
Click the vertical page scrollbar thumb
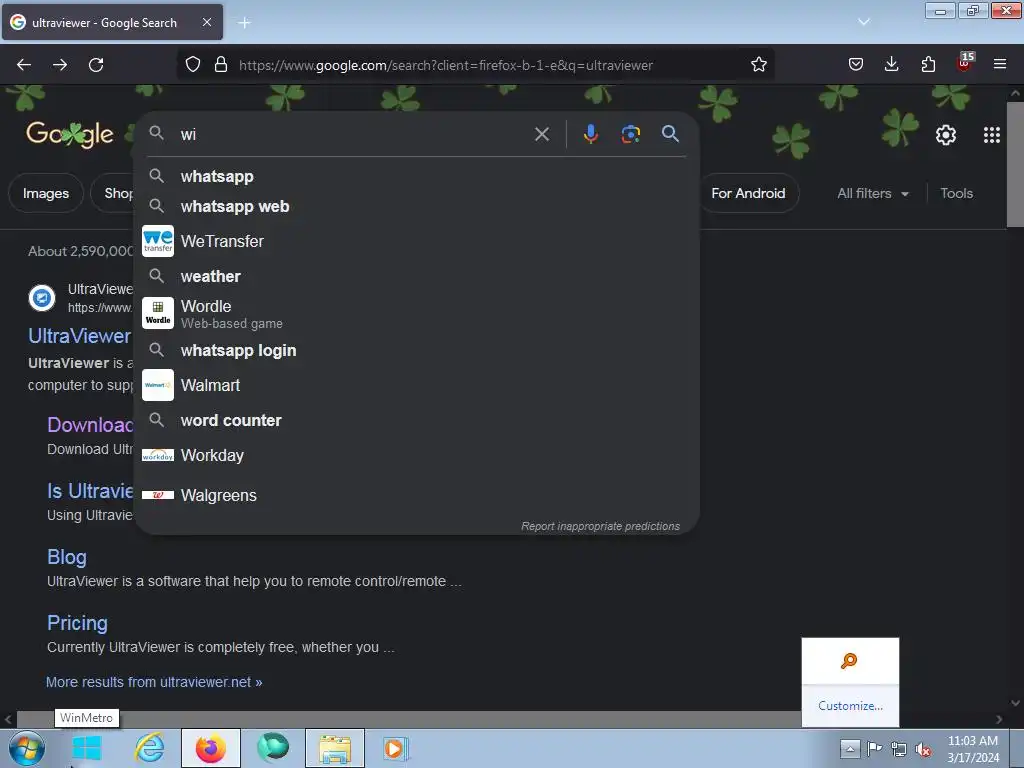tap(1015, 165)
